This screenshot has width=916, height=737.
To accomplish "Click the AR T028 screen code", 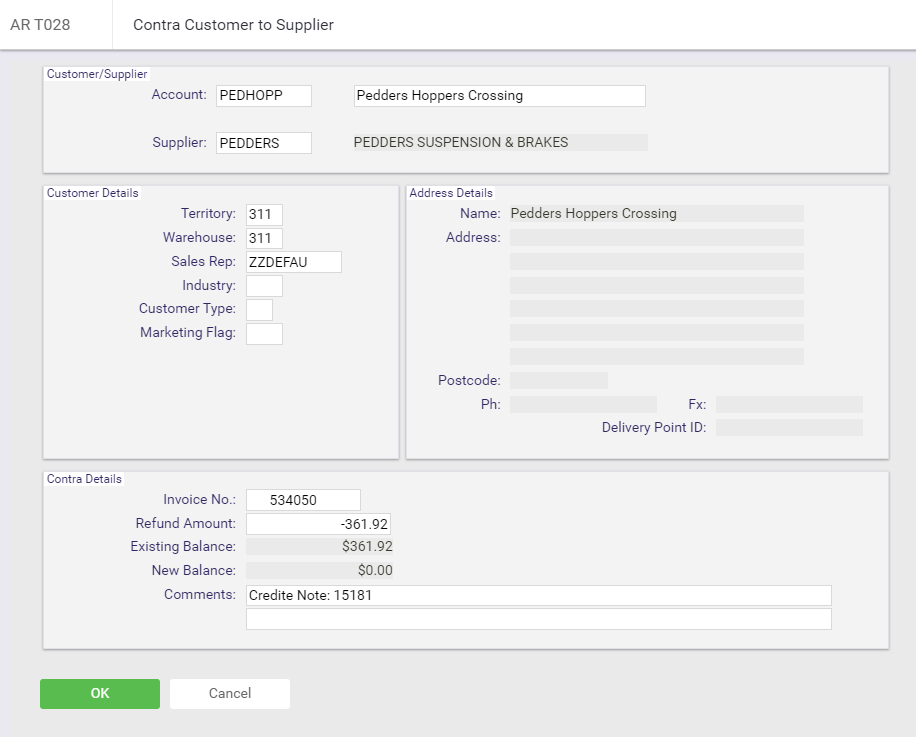I will pyautogui.click(x=40, y=25).
